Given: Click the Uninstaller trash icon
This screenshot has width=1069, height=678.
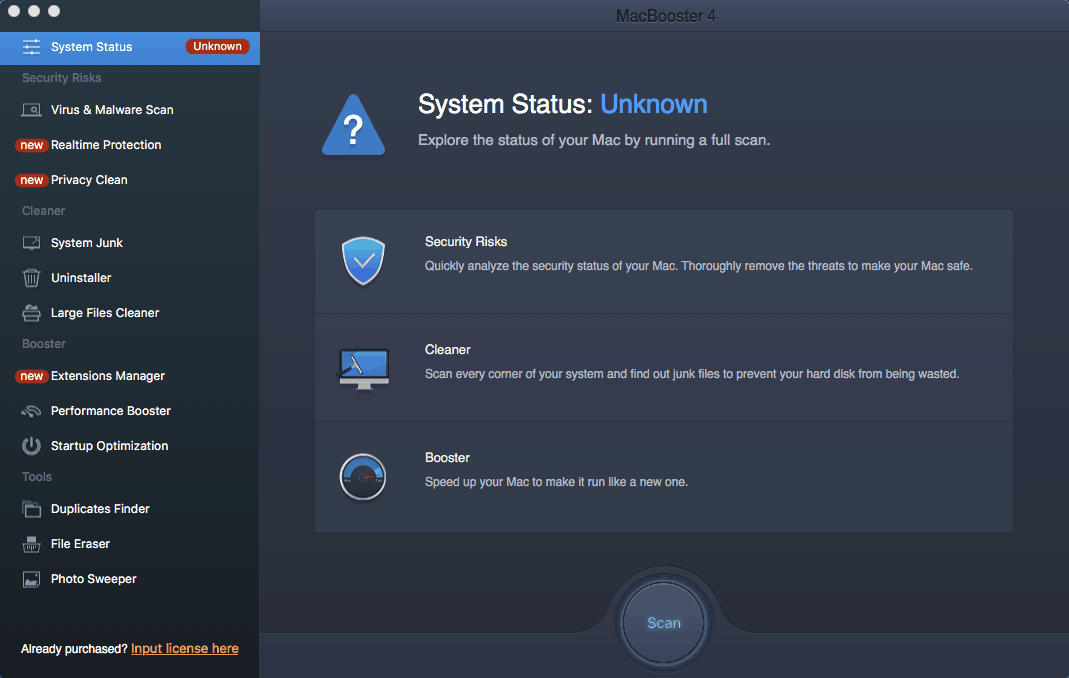Looking at the screenshot, I should coord(30,277).
